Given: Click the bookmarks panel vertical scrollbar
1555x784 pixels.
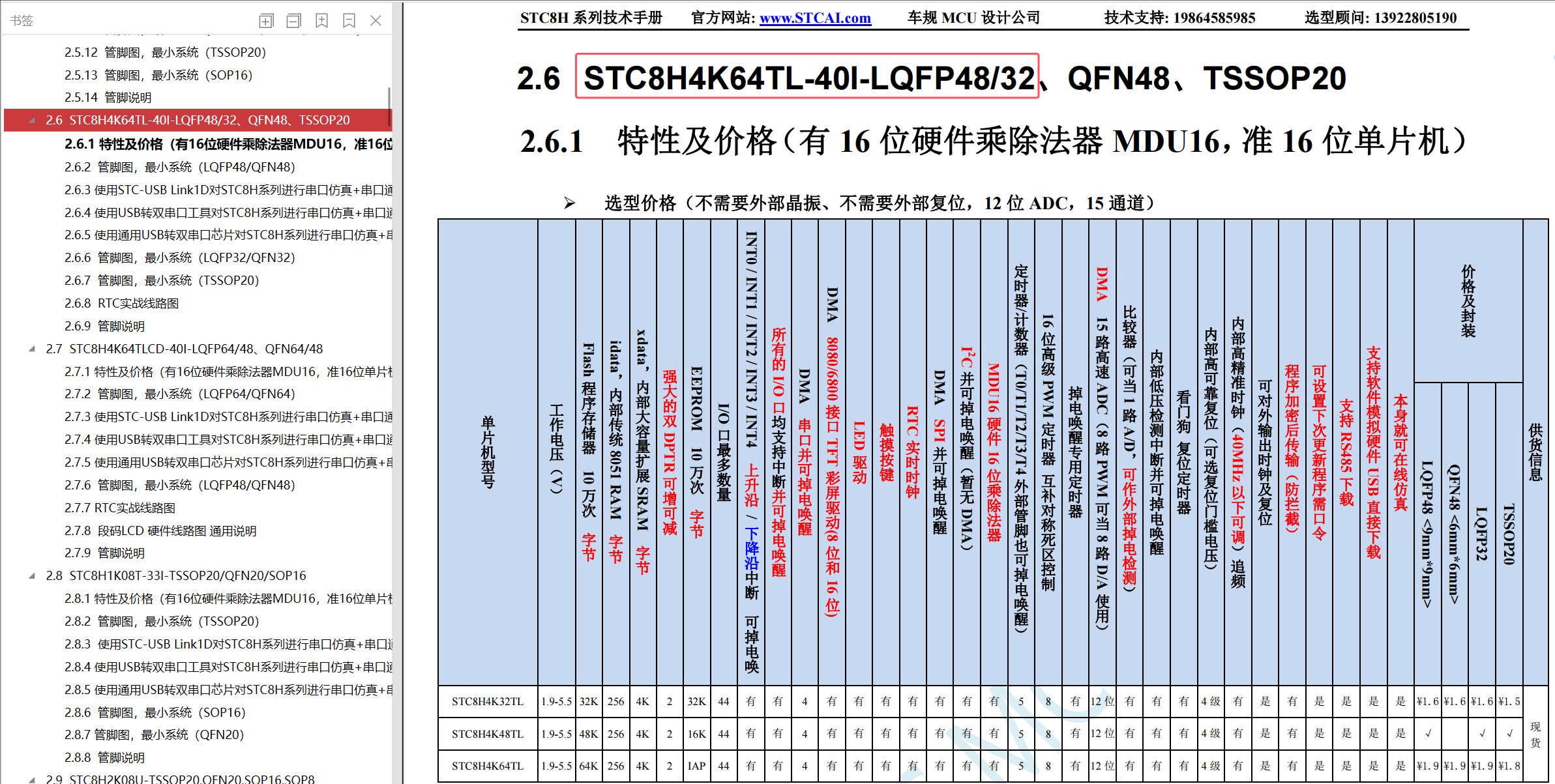Looking at the screenshot, I should [390, 108].
